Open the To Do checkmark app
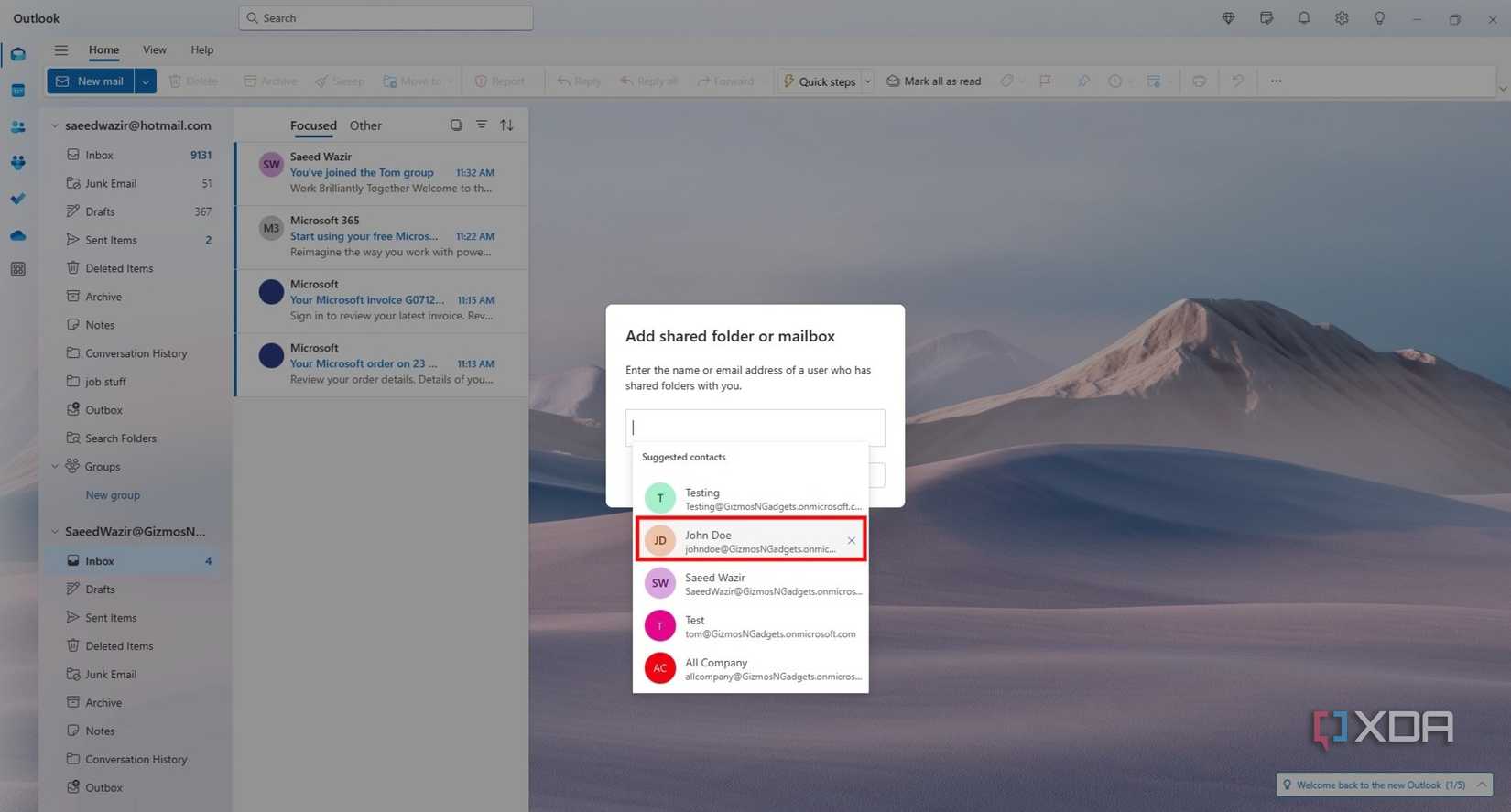Screen dimensions: 1511x812 [18, 199]
